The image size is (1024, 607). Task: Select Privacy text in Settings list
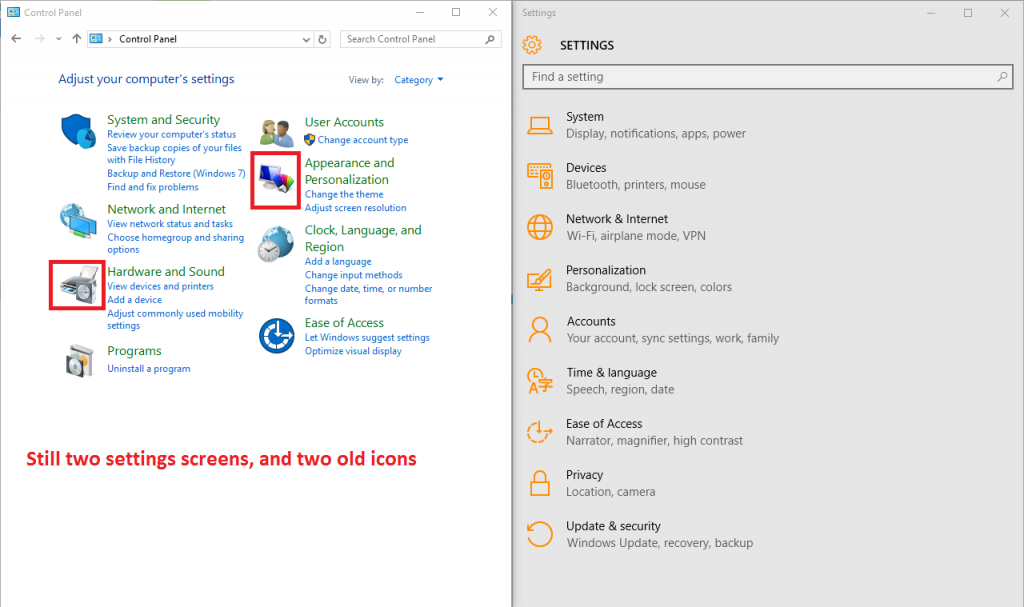tap(584, 475)
